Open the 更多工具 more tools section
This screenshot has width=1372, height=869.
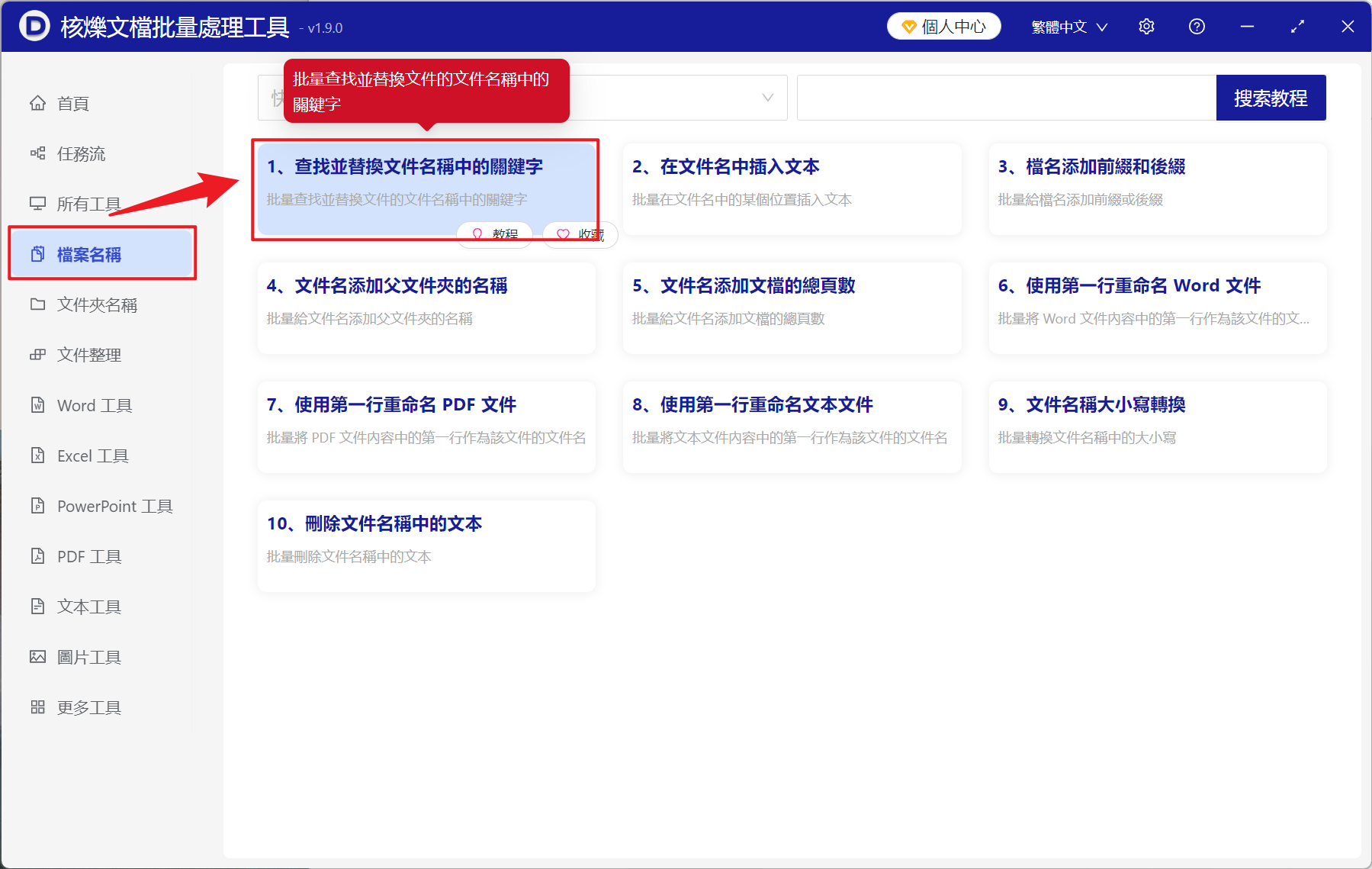(x=88, y=706)
